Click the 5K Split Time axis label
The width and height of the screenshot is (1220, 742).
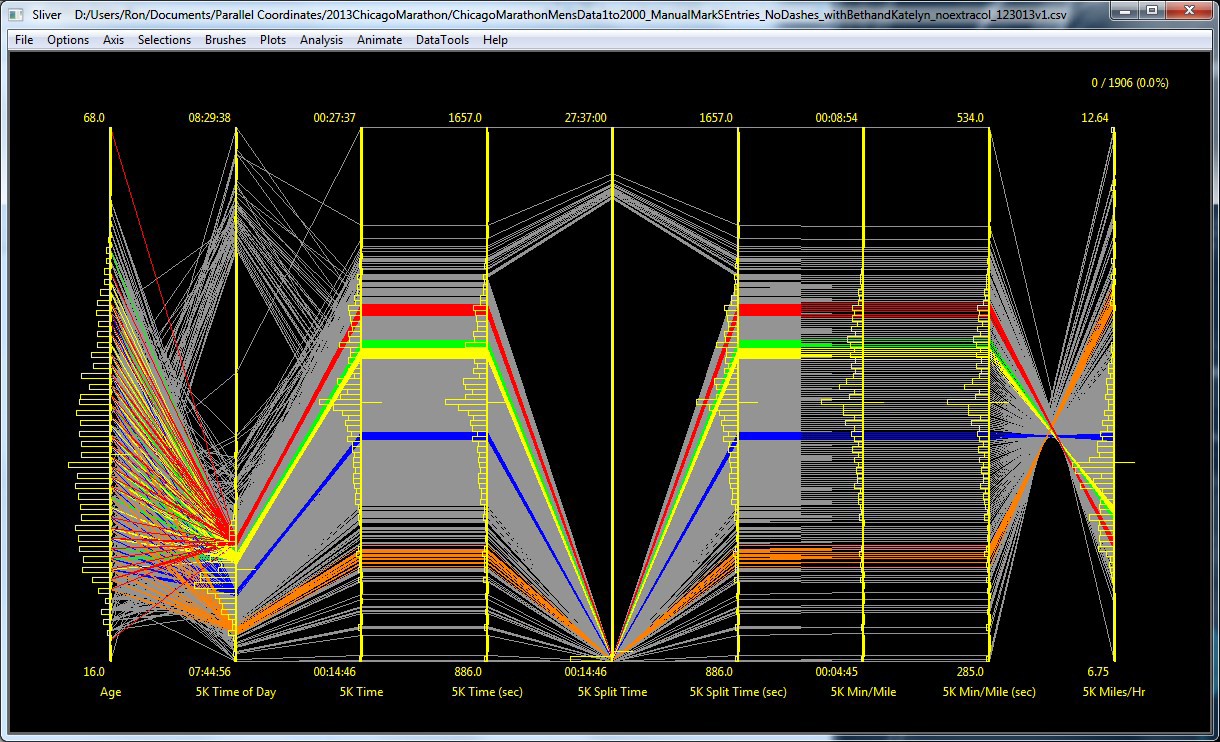pyautogui.click(x=612, y=692)
